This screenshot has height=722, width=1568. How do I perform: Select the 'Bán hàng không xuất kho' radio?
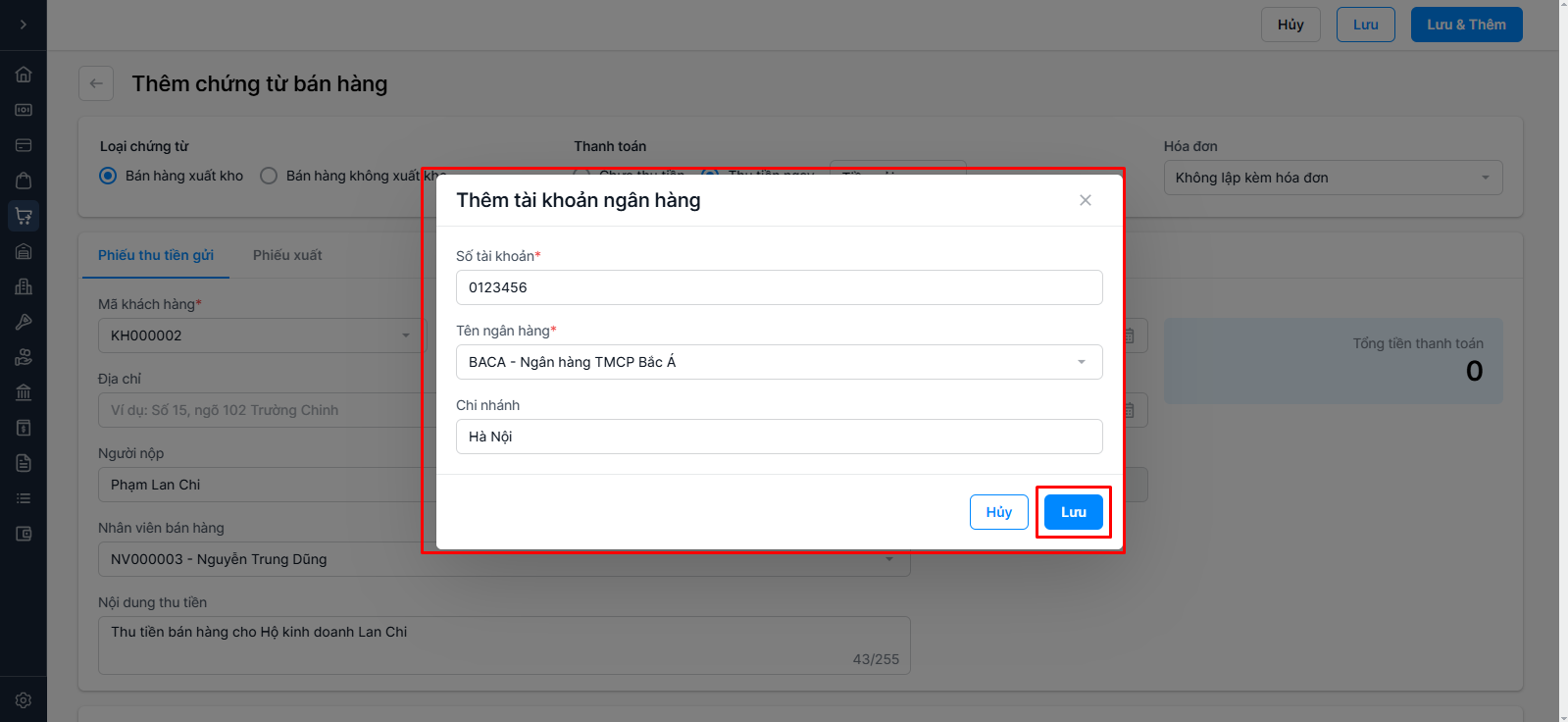[269, 176]
